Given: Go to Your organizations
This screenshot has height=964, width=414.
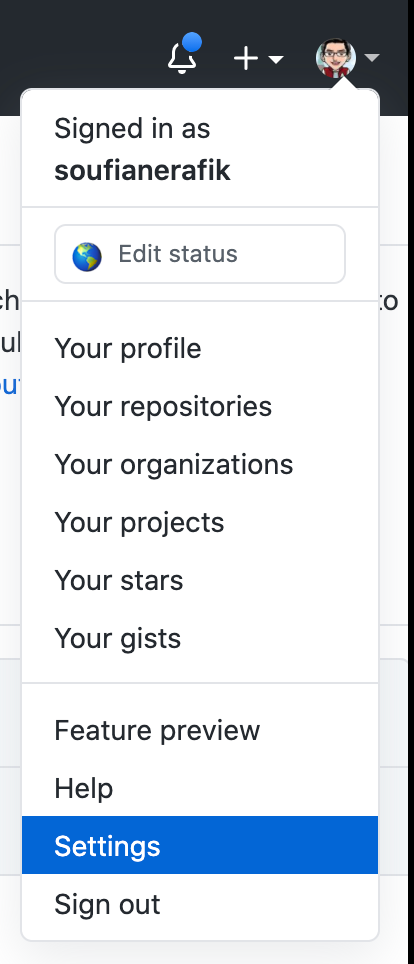Looking at the screenshot, I should tap(200, 464).
